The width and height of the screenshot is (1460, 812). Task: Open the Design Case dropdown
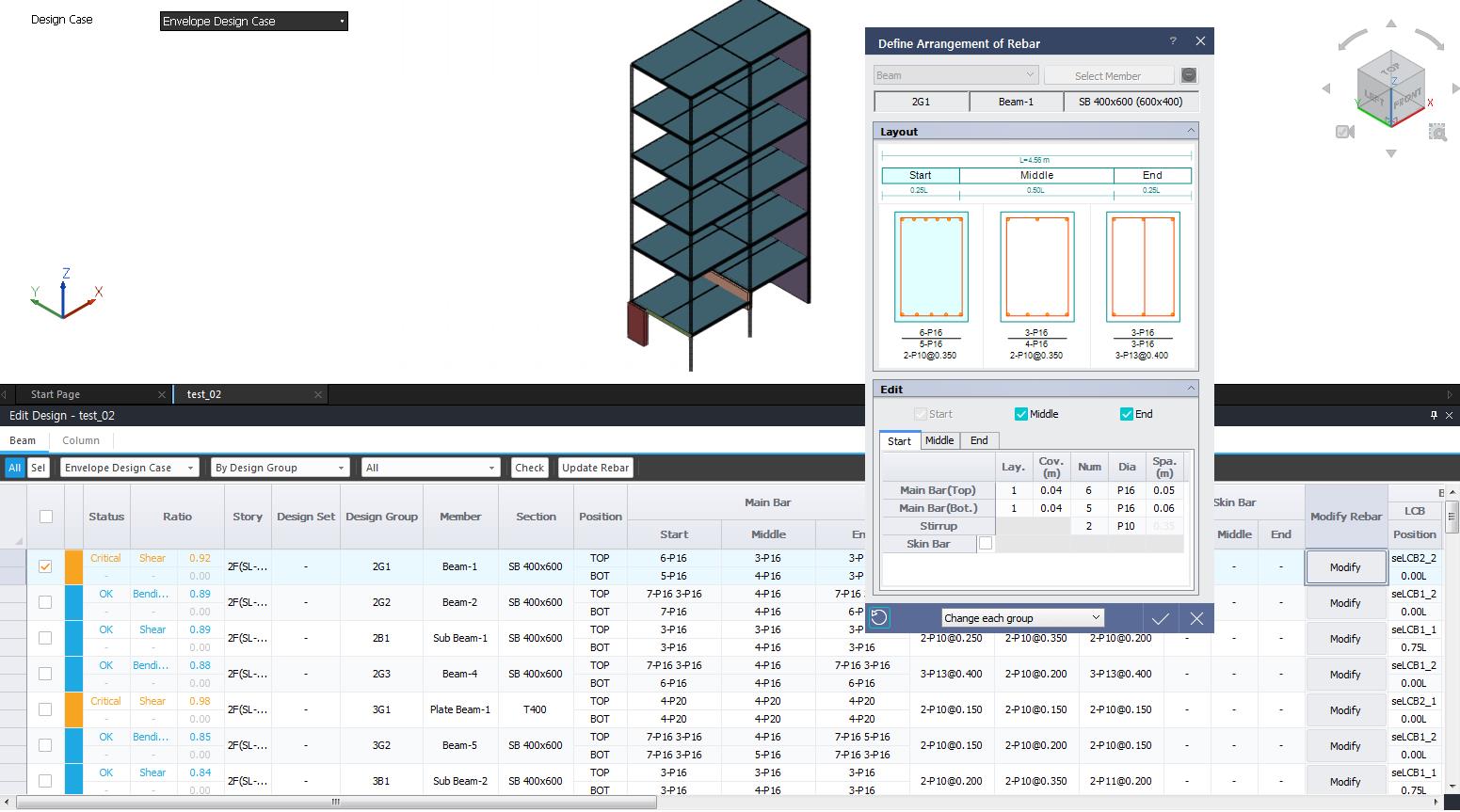click(254, 21)
